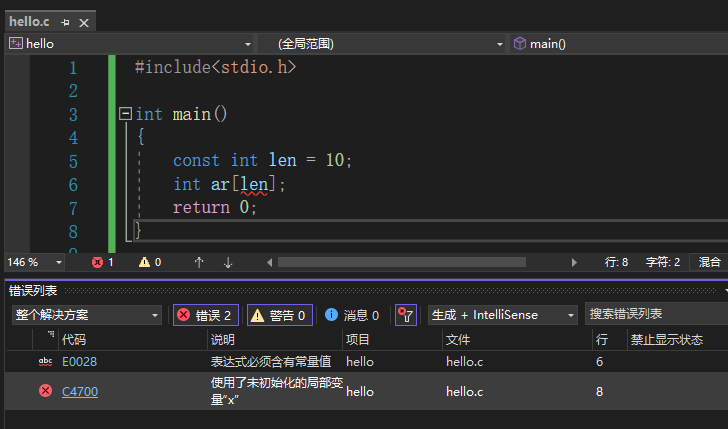Click the horizontal scrollbar left arrow
The width and height of the screenshot is (728, 429).
click(269, 262)
